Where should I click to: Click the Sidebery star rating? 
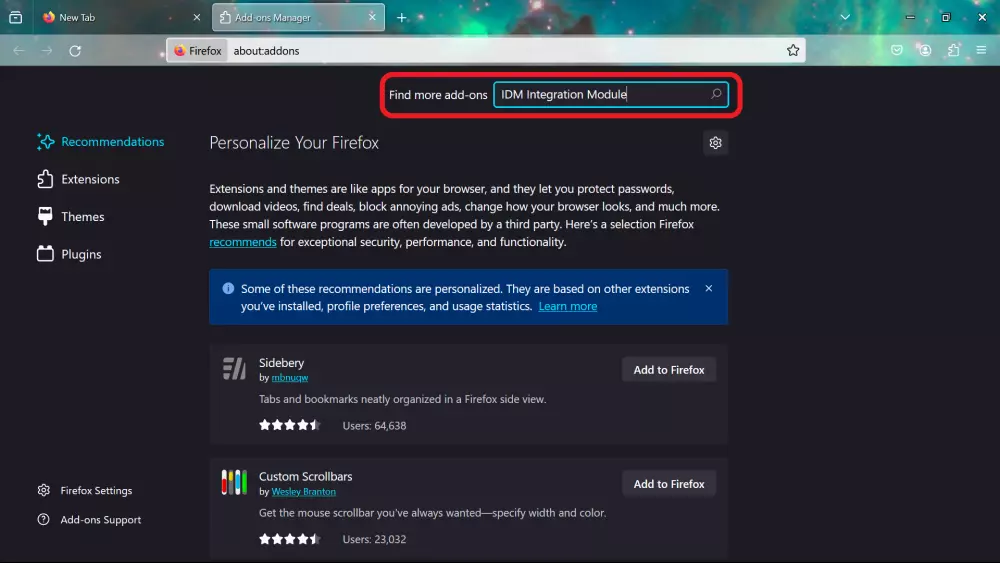290,425
